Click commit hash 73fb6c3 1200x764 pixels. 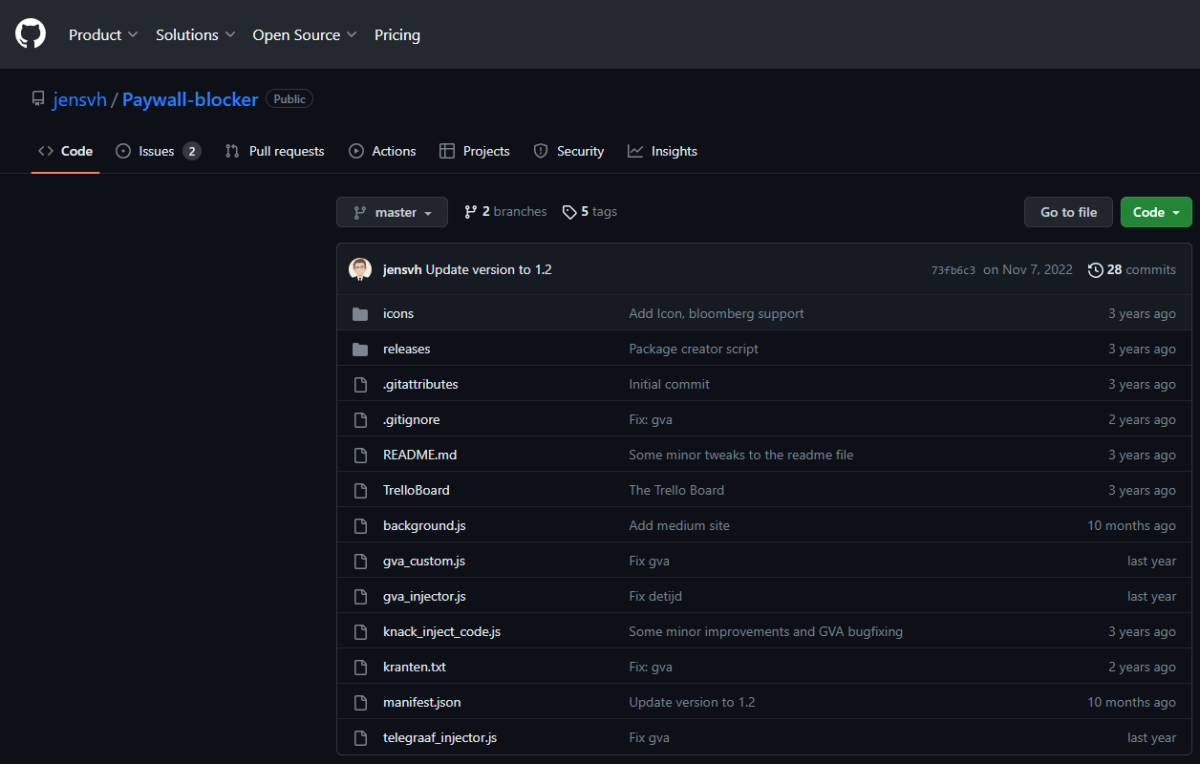[x=953, y=270]
